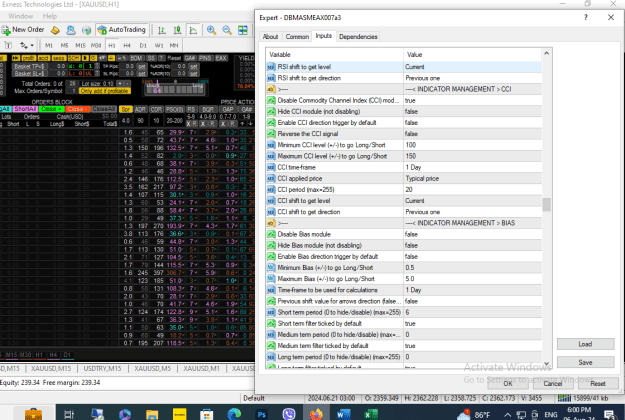
Task: Open the Window menu
Action: coord(20,16)
